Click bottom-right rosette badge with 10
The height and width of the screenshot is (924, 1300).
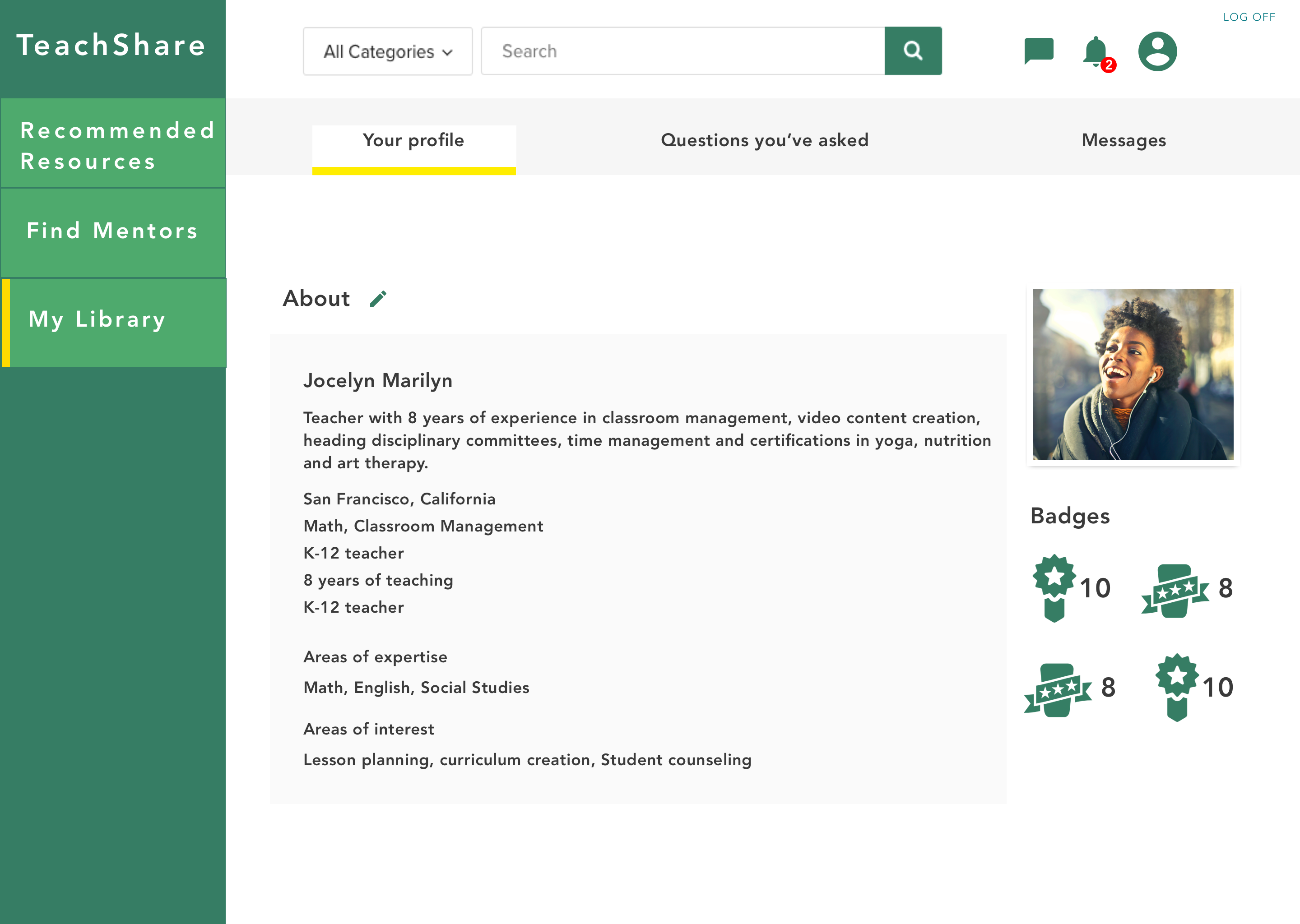click(1177, 687)
